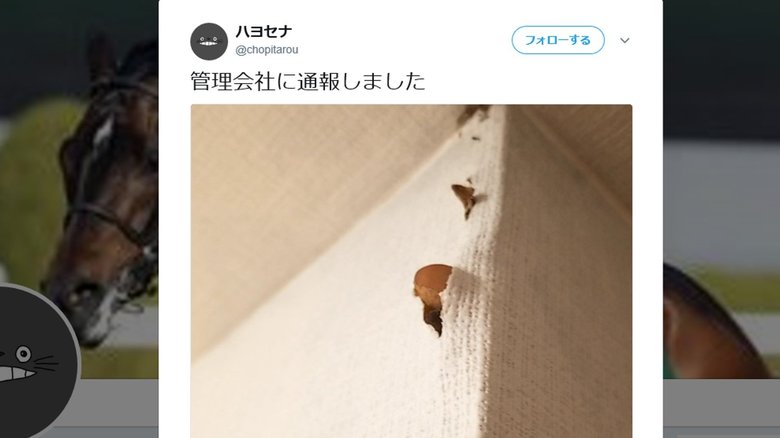Open the @chopitarou handle link
This screenshot has width=780, height=438.
point(267,50)
